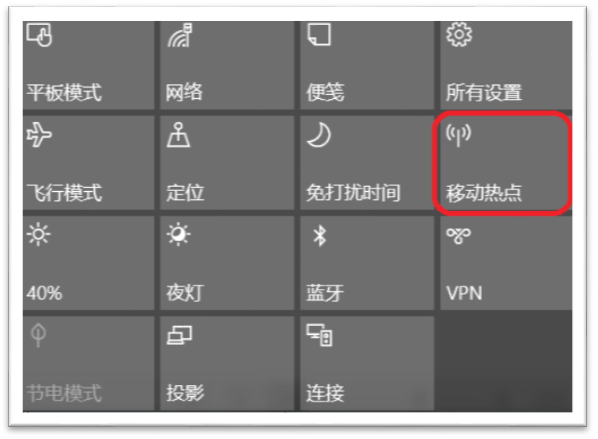Open the VPN quick action tile

click(506, 263)
